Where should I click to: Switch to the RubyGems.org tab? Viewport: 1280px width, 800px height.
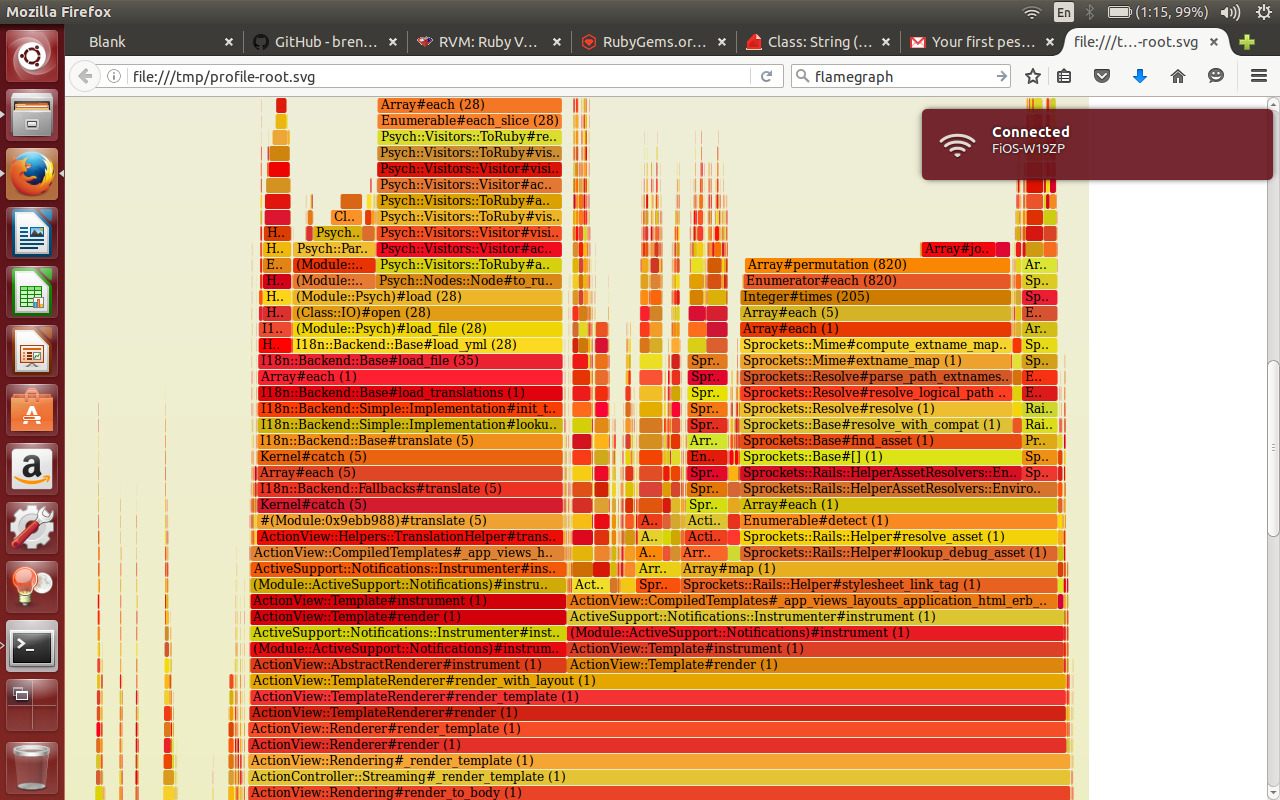(650, 42)
